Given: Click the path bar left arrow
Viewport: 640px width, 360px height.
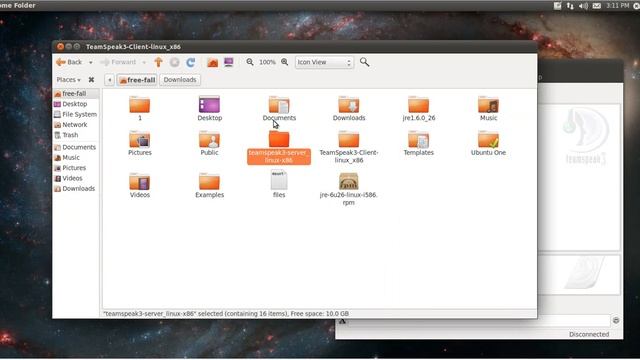Looking at the screenshot, I should click(x=109, y=80).
